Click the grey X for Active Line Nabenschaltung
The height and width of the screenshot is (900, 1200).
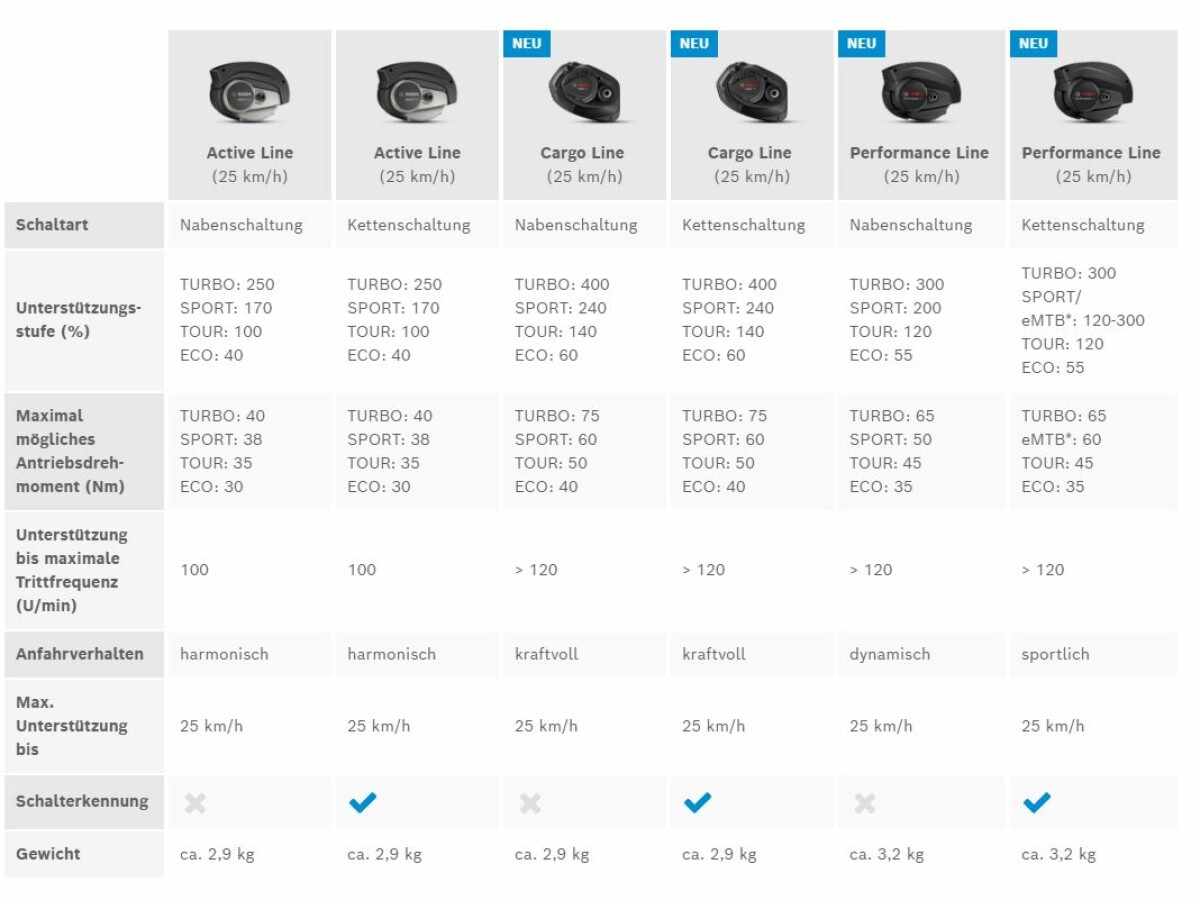coord(195,802)
